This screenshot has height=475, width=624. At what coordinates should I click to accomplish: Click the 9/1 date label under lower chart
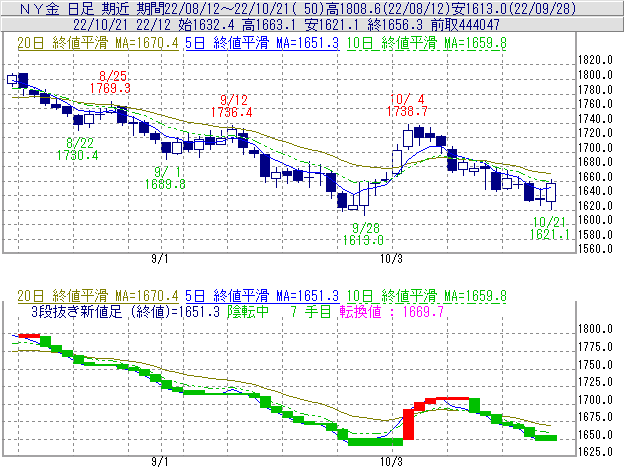(x=160, y=462)
